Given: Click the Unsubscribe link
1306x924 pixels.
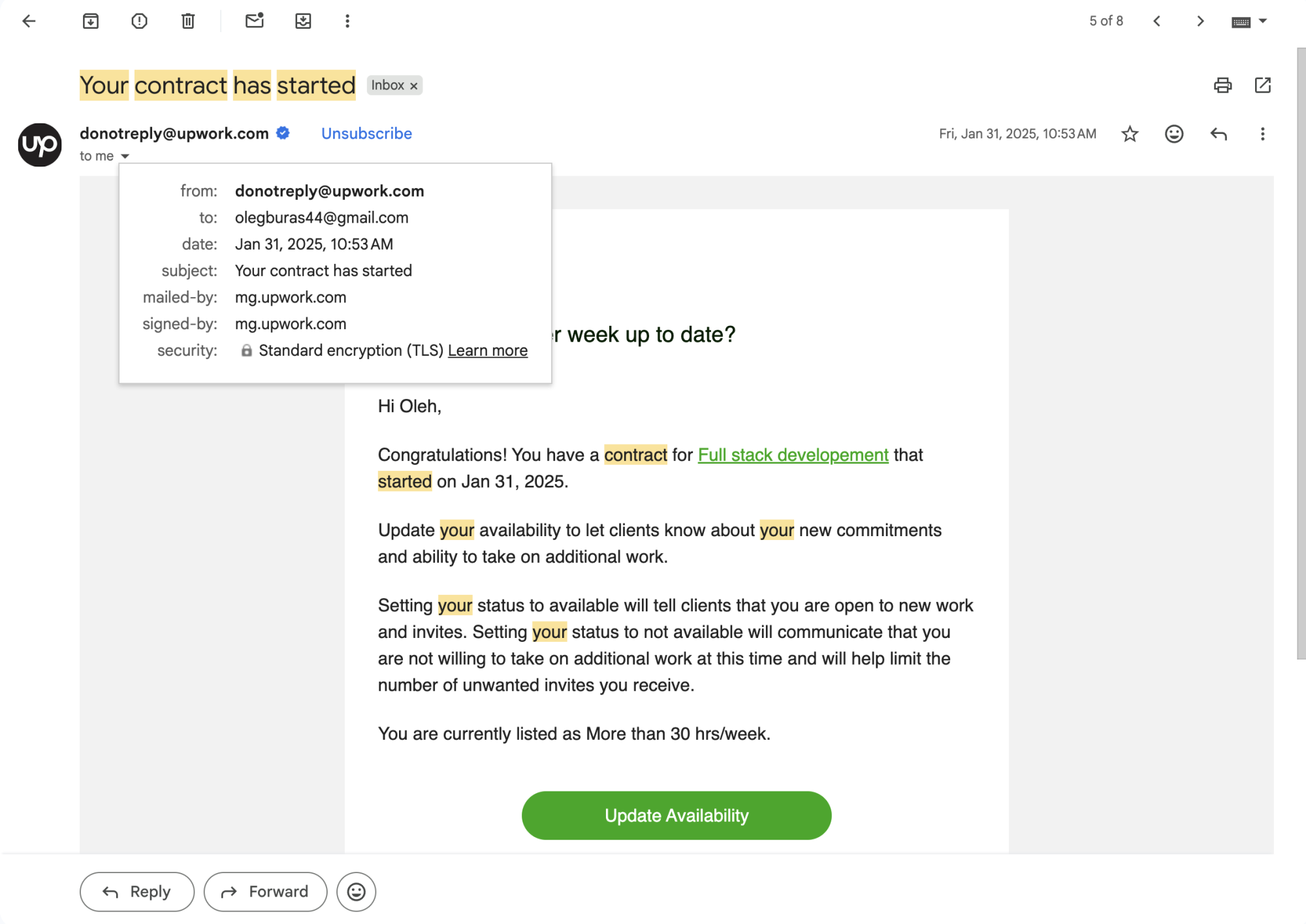Looking at the screenshot, I should point(366,133).
